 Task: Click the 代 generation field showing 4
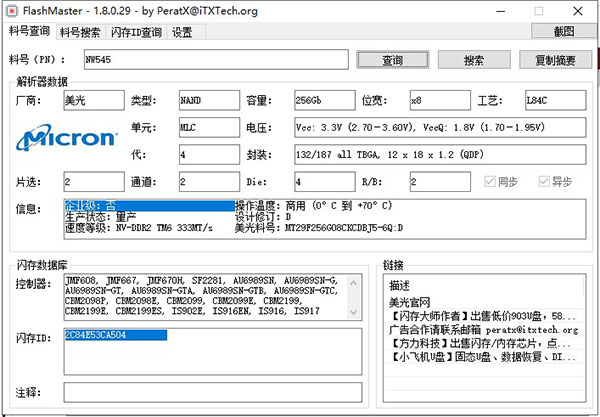click(209, 155)
